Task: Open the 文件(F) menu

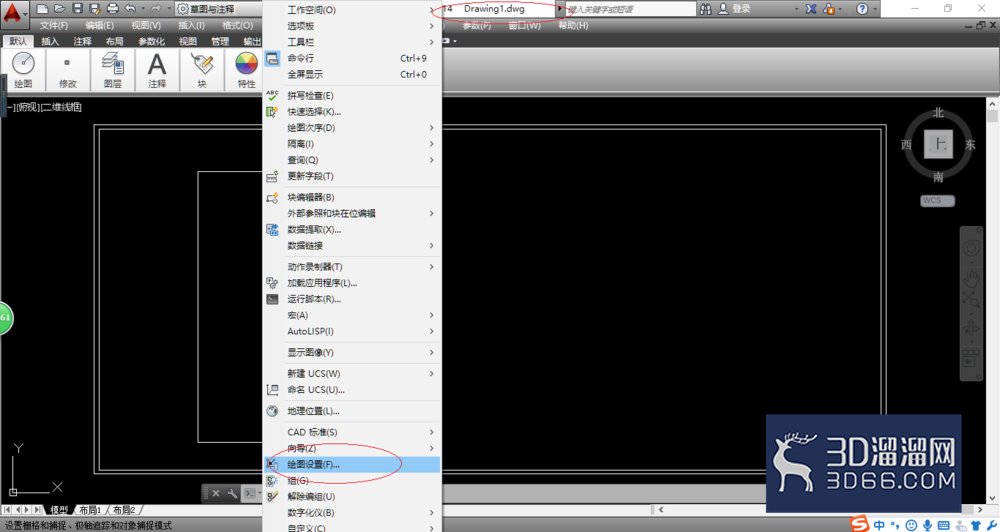Action: 54,26
